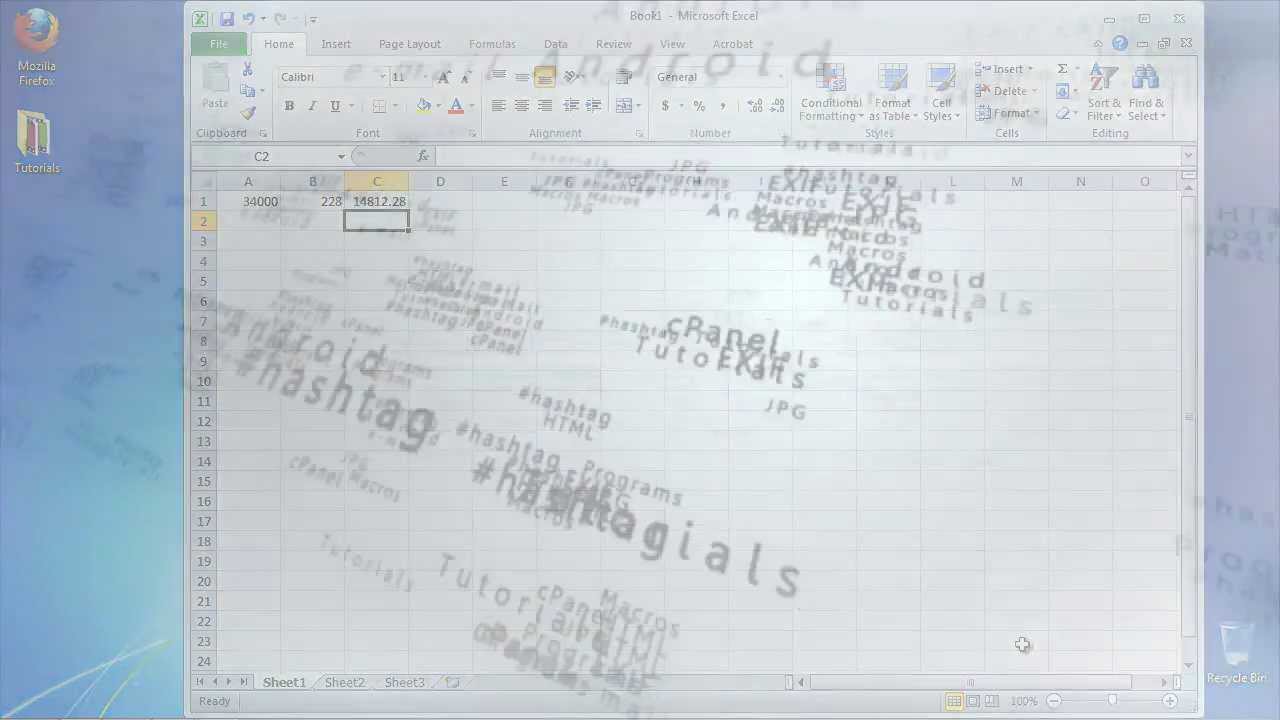
Task: Switch to the Data tab
Action: (x=555, y=44)
